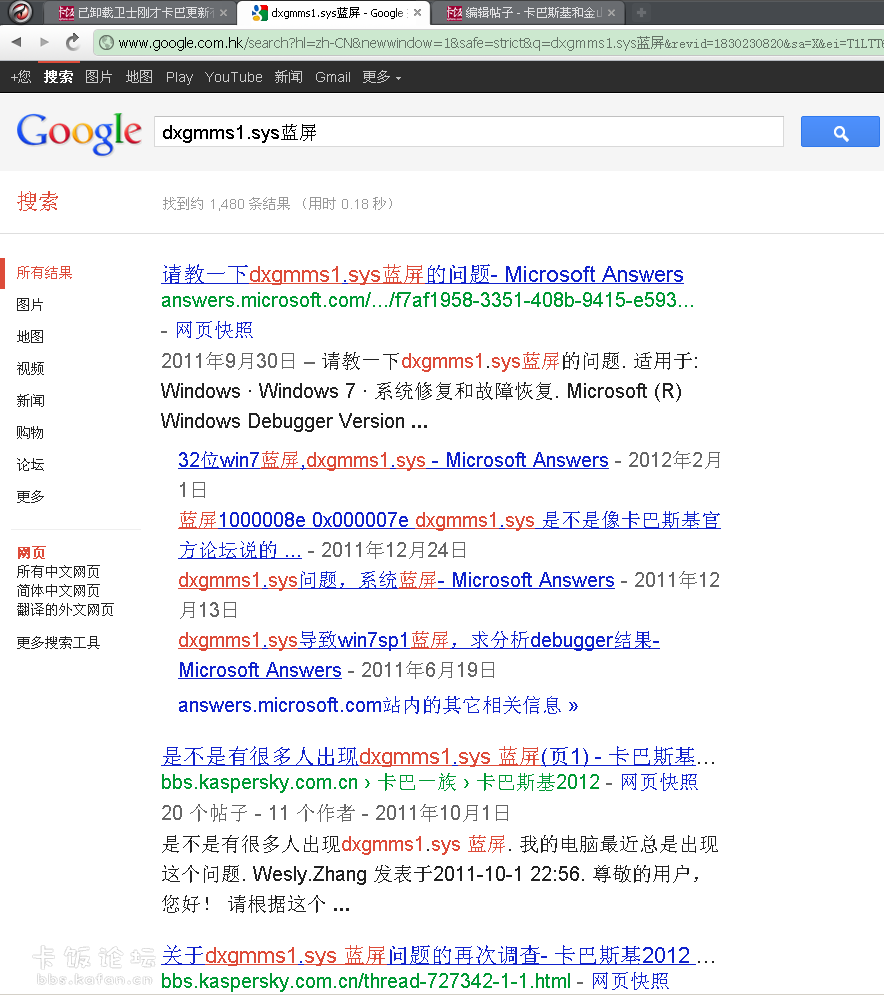
Task: Open Play in the black Google bar
Action: [x=179, y=77]
